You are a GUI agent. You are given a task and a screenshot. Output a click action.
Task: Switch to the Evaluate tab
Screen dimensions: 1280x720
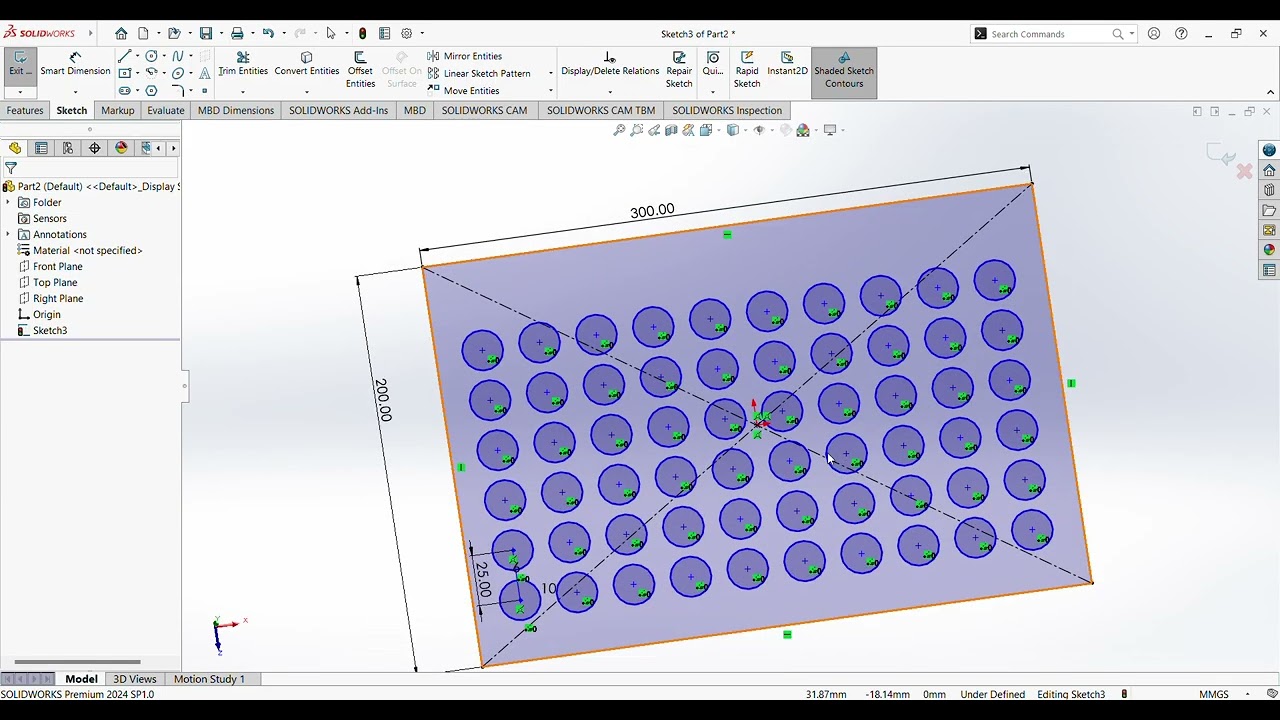point(165,110)
